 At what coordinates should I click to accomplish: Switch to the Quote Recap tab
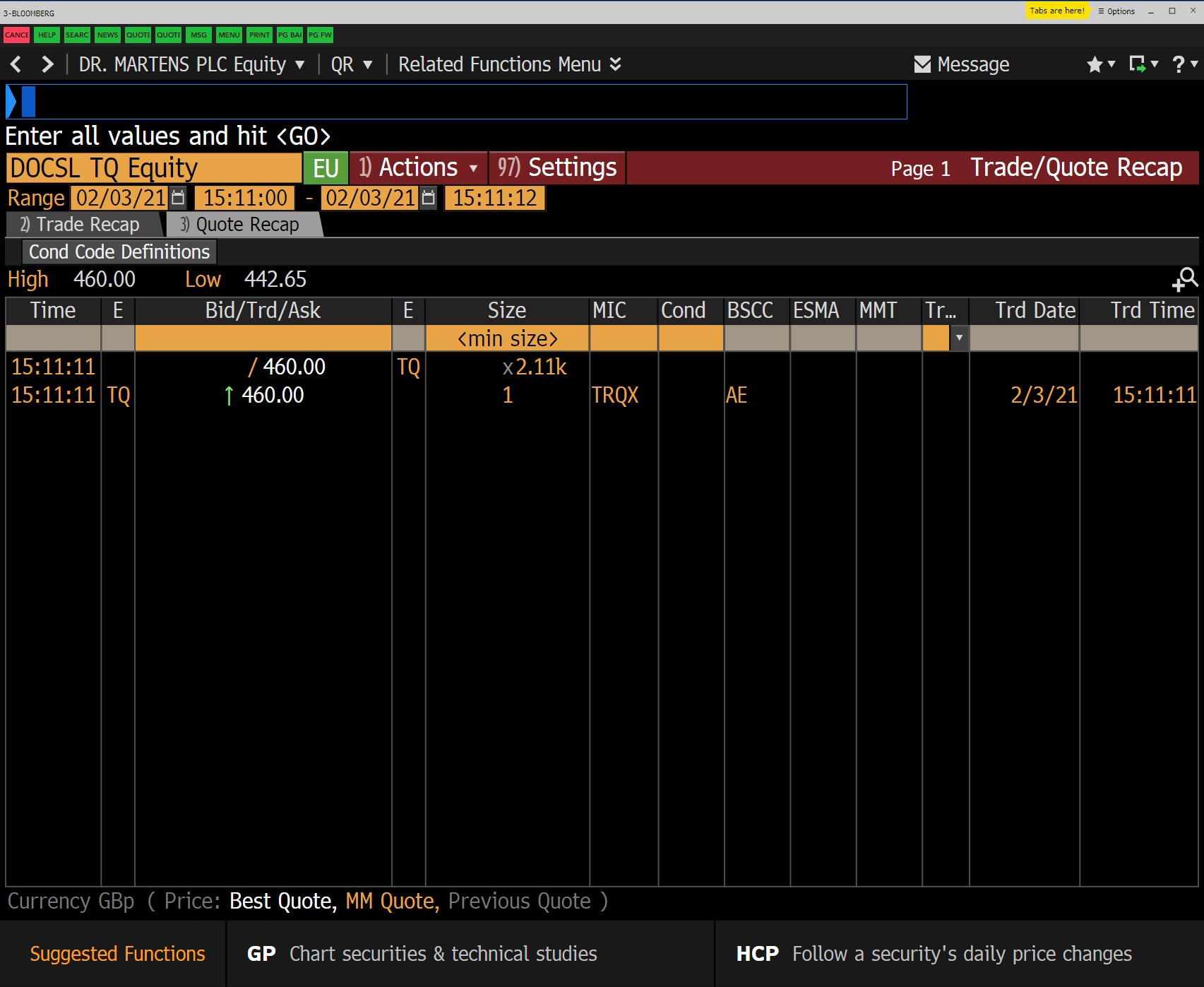pyautogui.click(x=243, y=225)
